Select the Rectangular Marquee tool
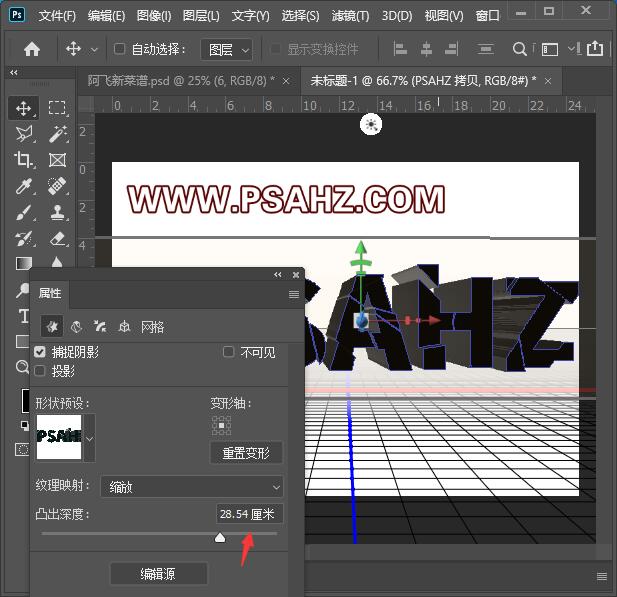 tap(57, 108)
